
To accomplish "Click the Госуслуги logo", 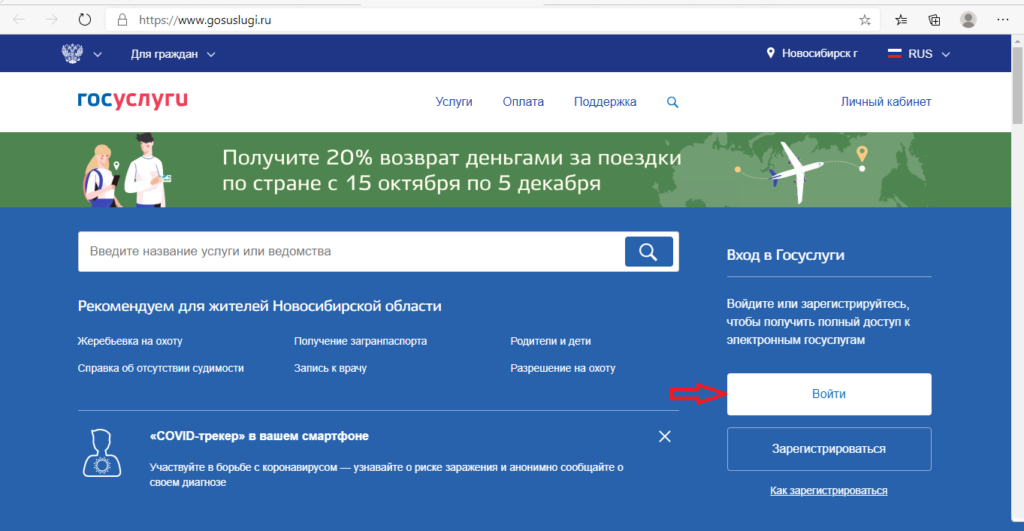I will coord(133,100).
